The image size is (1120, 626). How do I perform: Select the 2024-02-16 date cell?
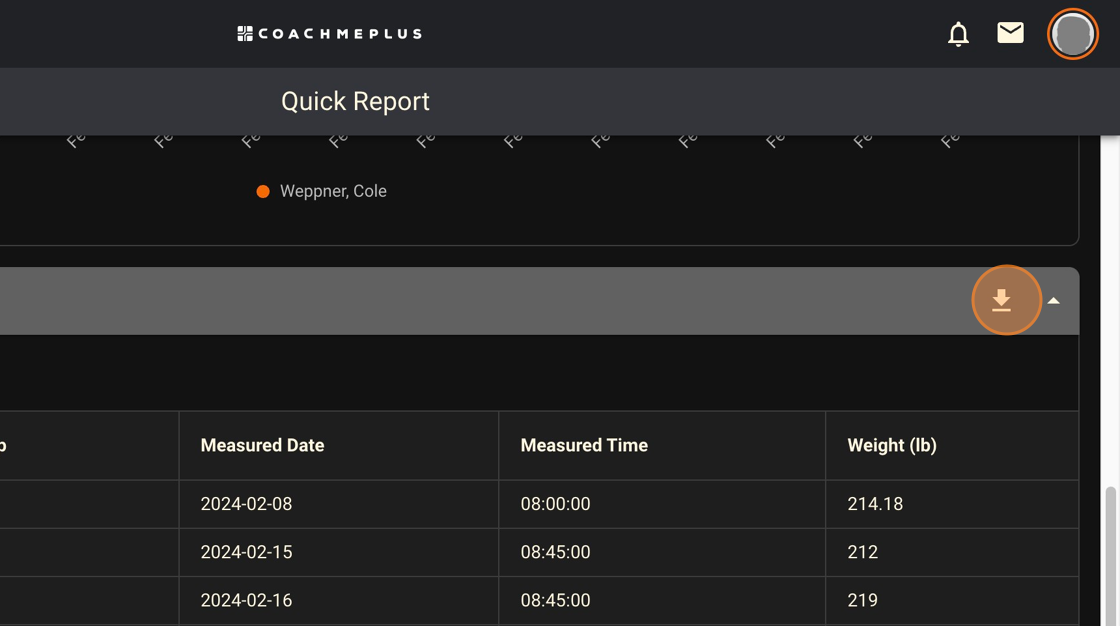pos(246,600)
